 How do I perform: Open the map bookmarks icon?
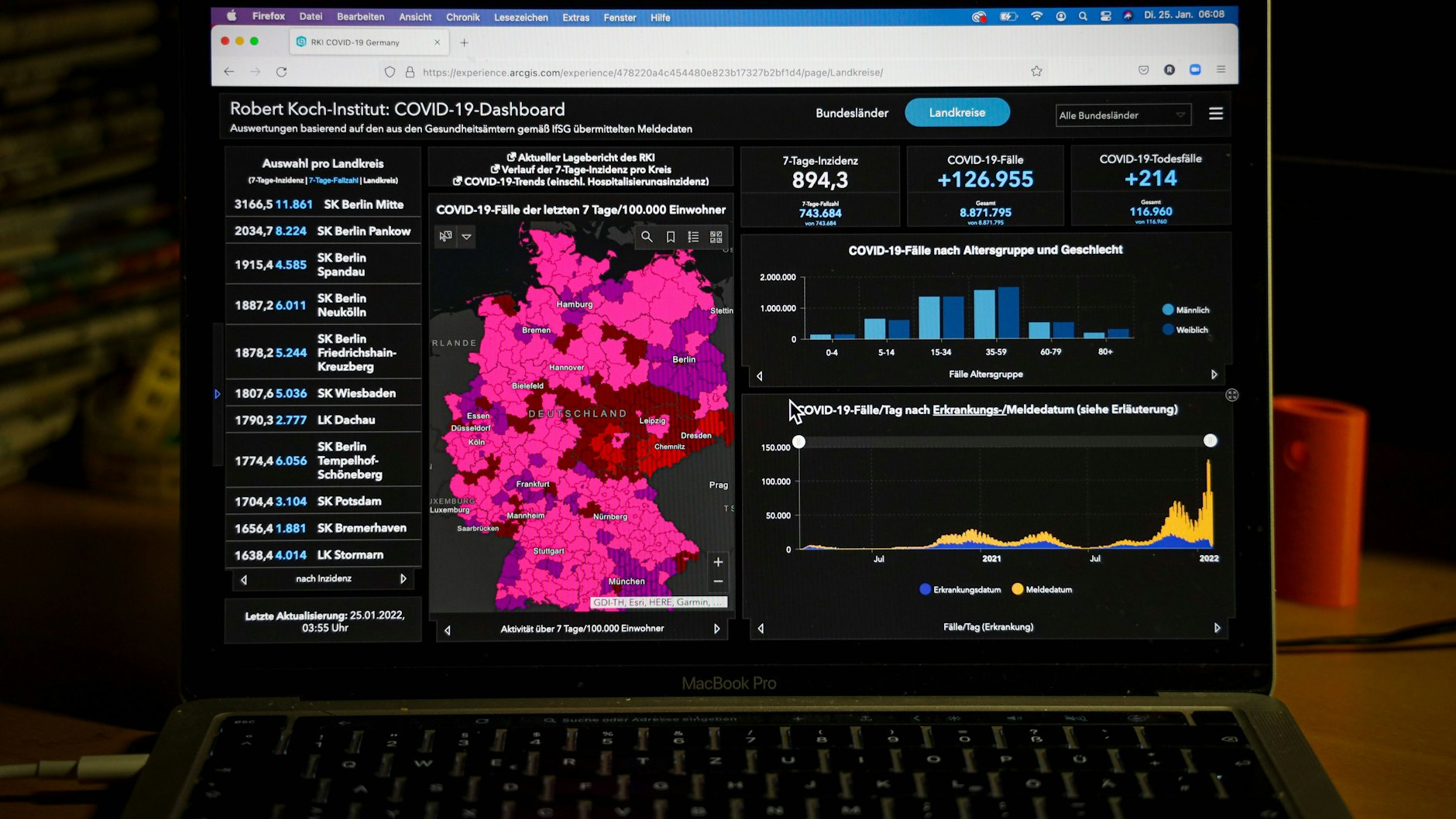[x=671, y=237]
